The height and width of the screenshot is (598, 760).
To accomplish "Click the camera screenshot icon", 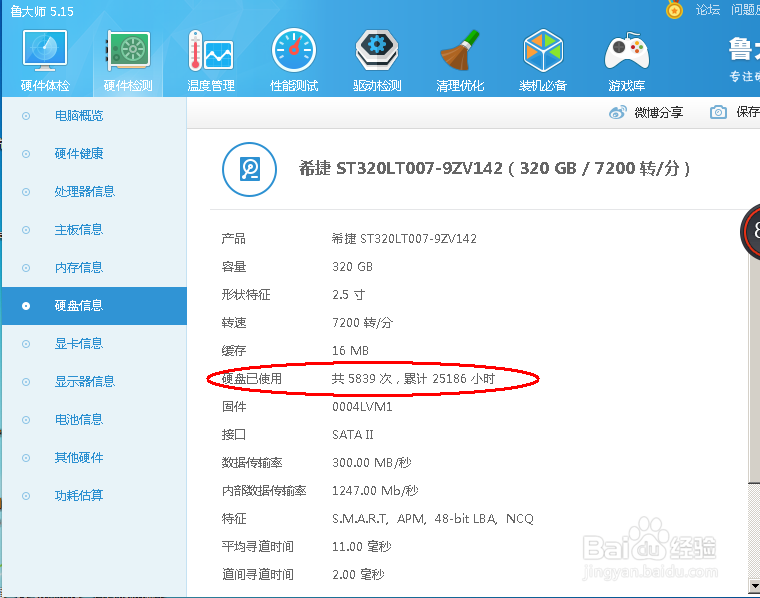I will 718,112.
